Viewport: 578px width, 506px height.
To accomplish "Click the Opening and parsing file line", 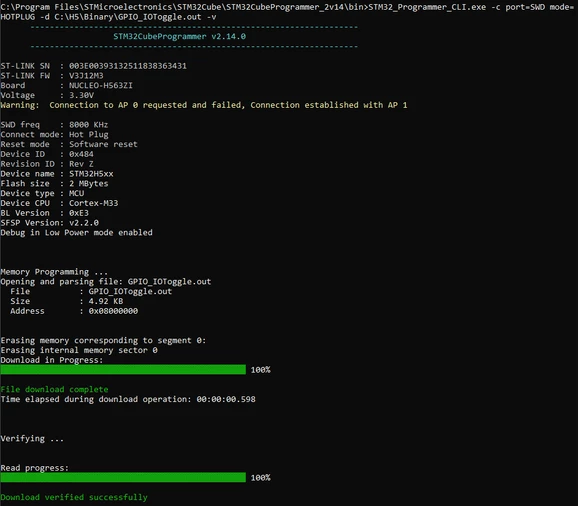I will [106, 282].
